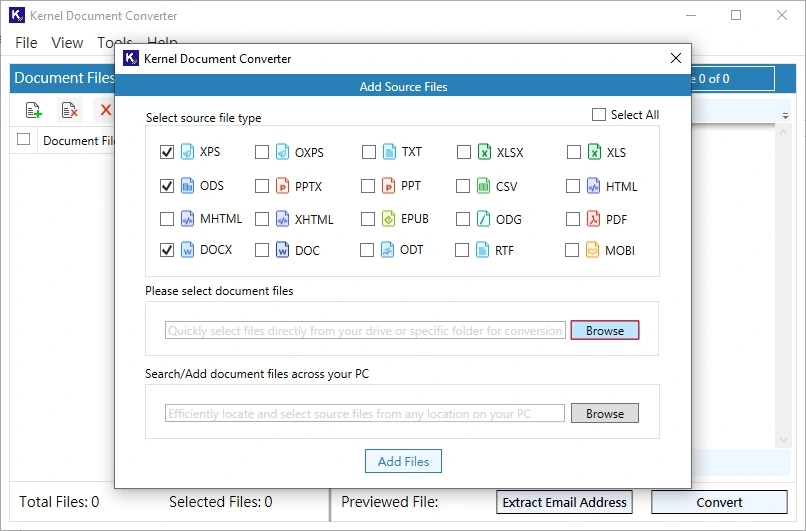Uncheck the ODS checkbox
The height and width of the screenshot is (531, 806).
(167, 186)
